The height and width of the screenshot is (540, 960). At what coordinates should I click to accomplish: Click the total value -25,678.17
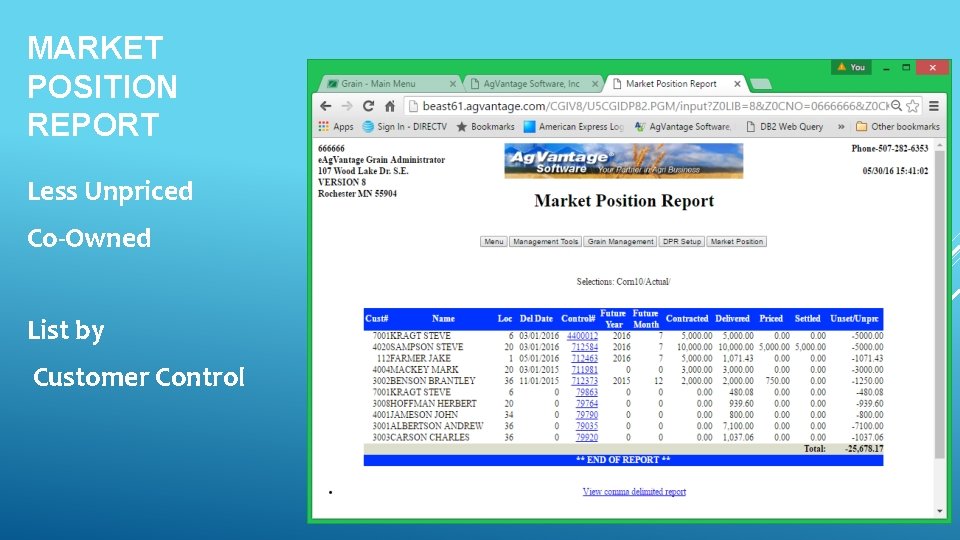tap(864, 449)
